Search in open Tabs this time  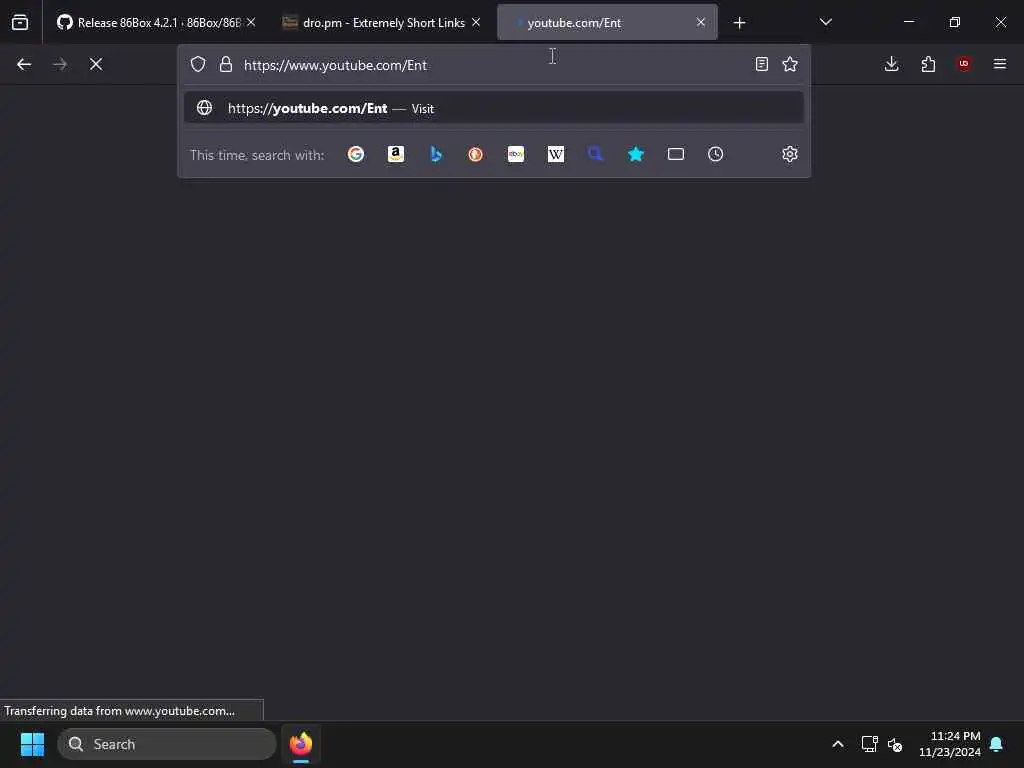click(x=676, y=154)
